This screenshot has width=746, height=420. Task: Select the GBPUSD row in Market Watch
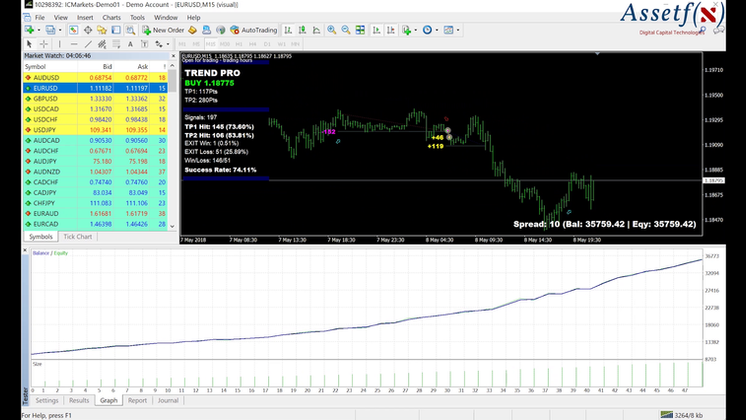[x=95, y=98]
